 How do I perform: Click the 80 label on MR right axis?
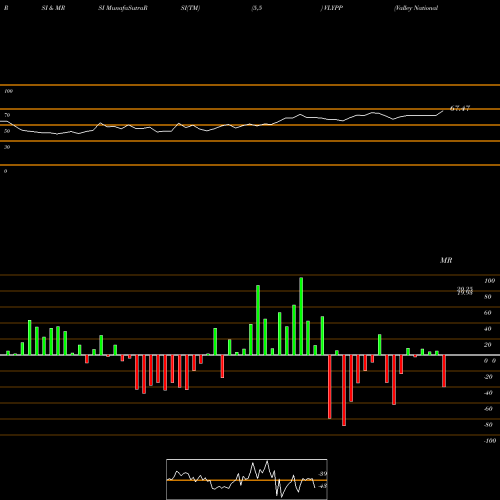click(x=488, y=297)
